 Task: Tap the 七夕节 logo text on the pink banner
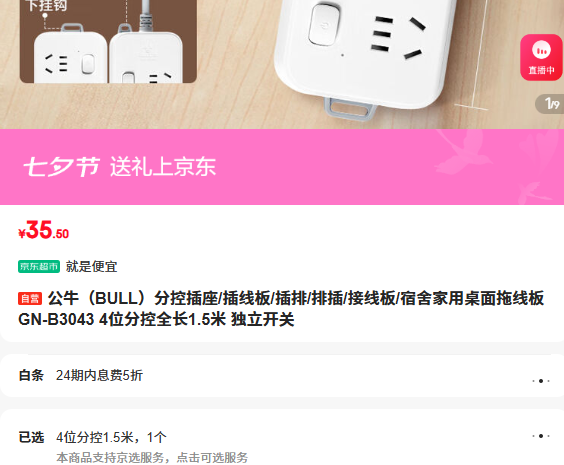coord(62,167)
